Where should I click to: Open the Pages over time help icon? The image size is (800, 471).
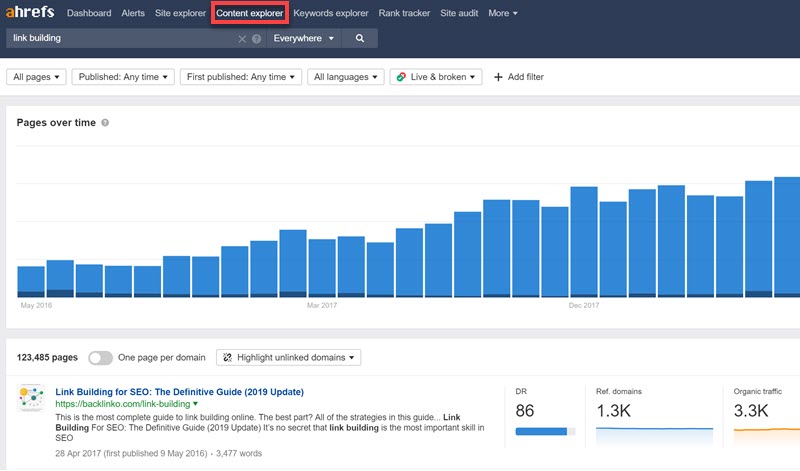click(x=105, y=122)
